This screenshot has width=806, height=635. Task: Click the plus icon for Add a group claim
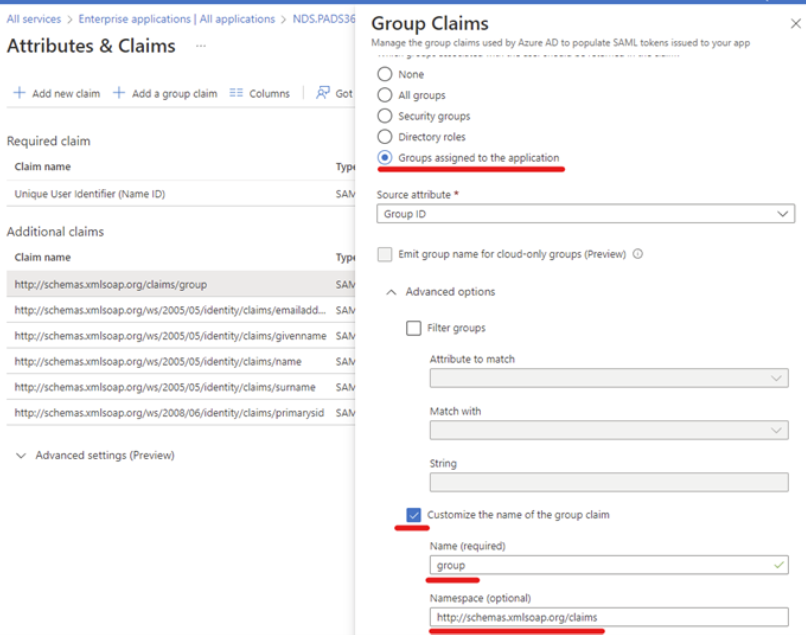point(119,93)
